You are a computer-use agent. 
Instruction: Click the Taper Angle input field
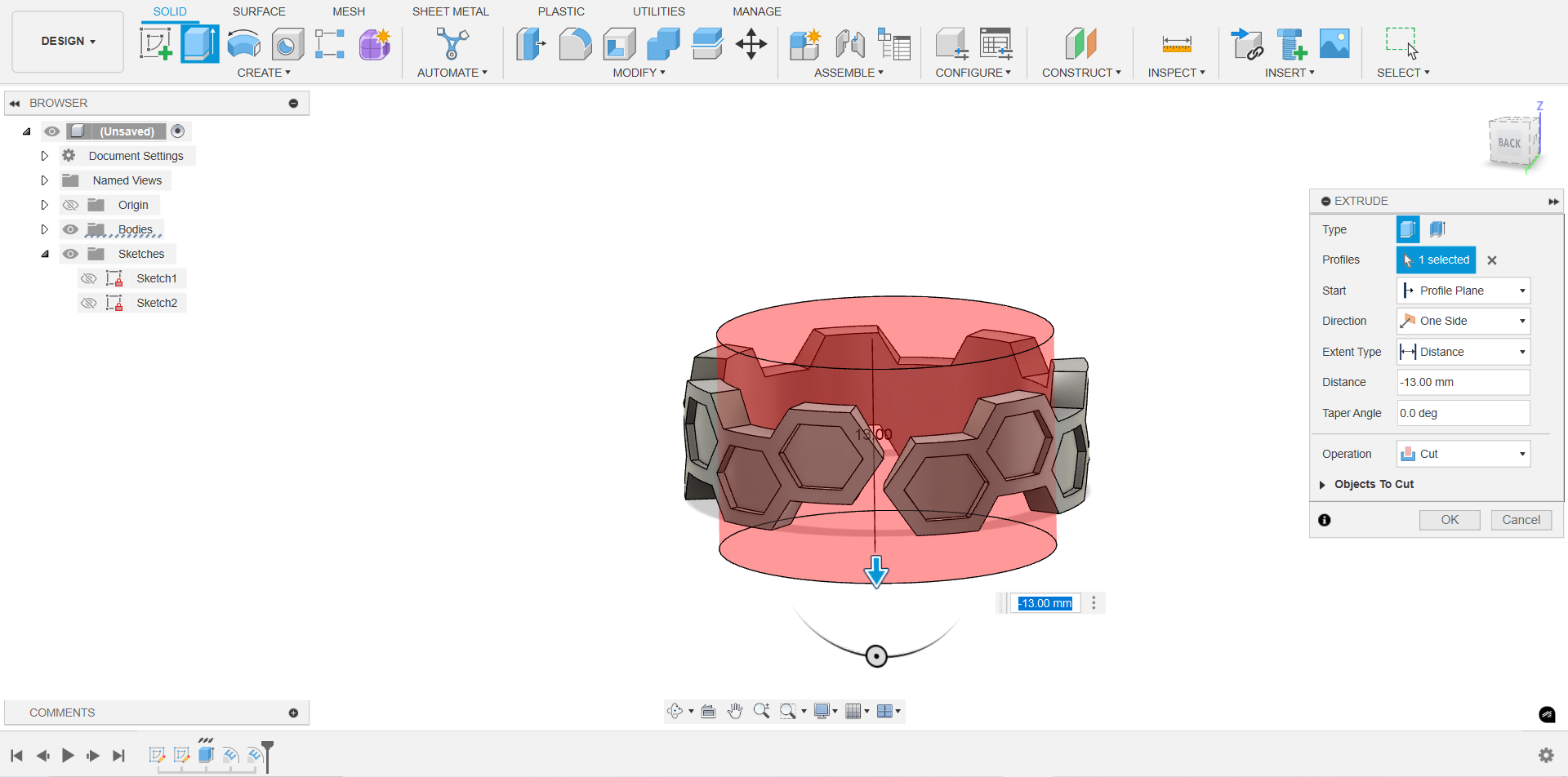click(1463, 413)
